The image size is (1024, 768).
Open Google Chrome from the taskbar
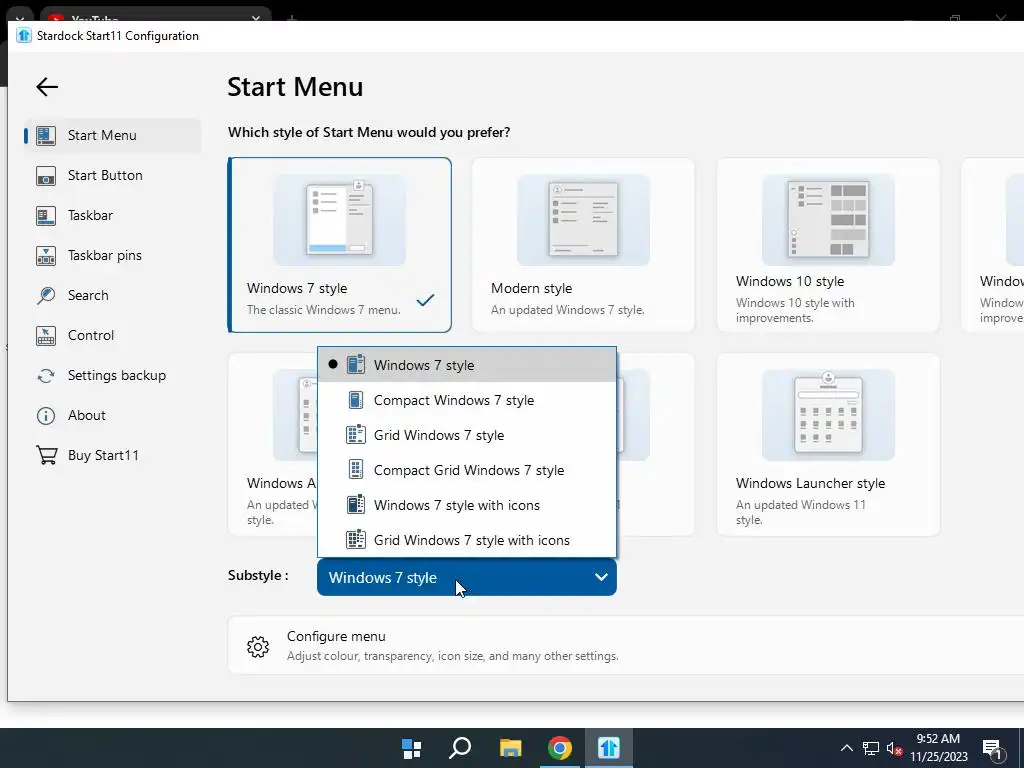coord(560,748)
